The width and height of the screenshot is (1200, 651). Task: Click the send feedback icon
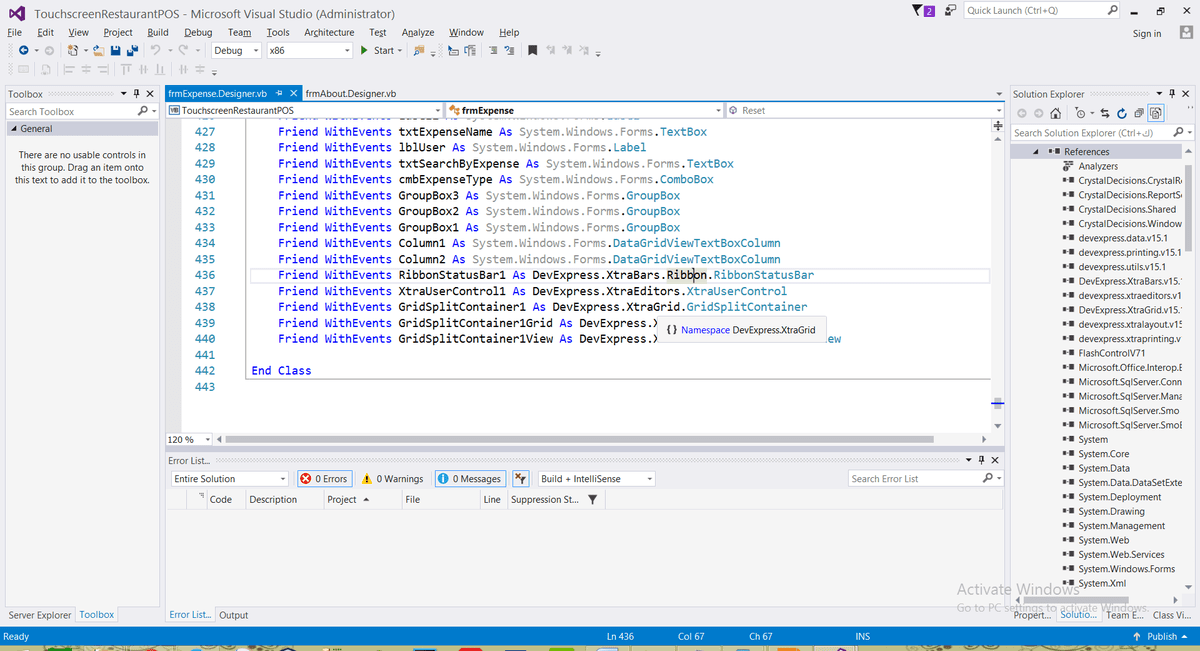click(x=950, y=11)
